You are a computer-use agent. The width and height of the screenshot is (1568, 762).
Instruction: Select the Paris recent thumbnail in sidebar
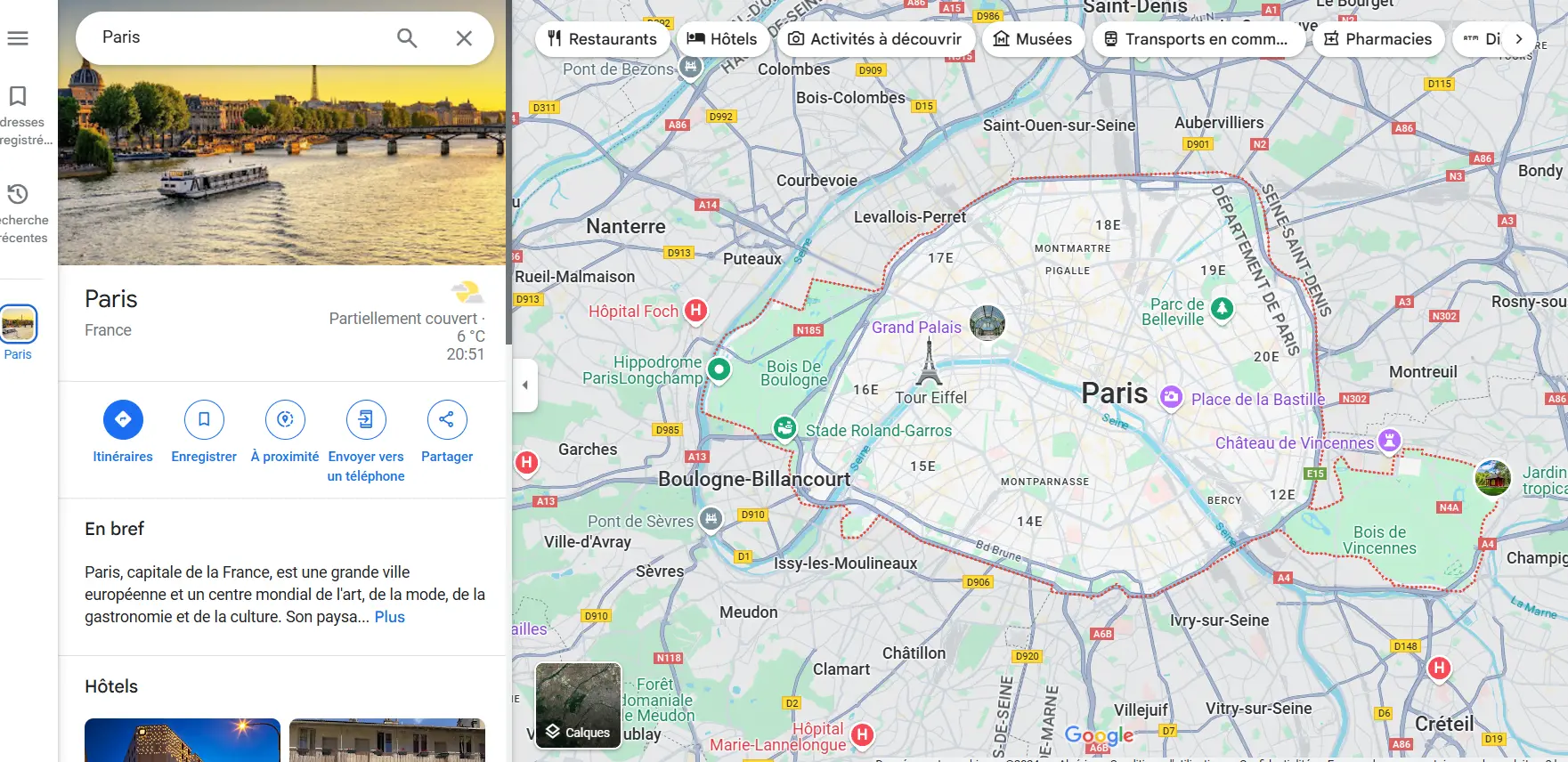pos(18,324)
